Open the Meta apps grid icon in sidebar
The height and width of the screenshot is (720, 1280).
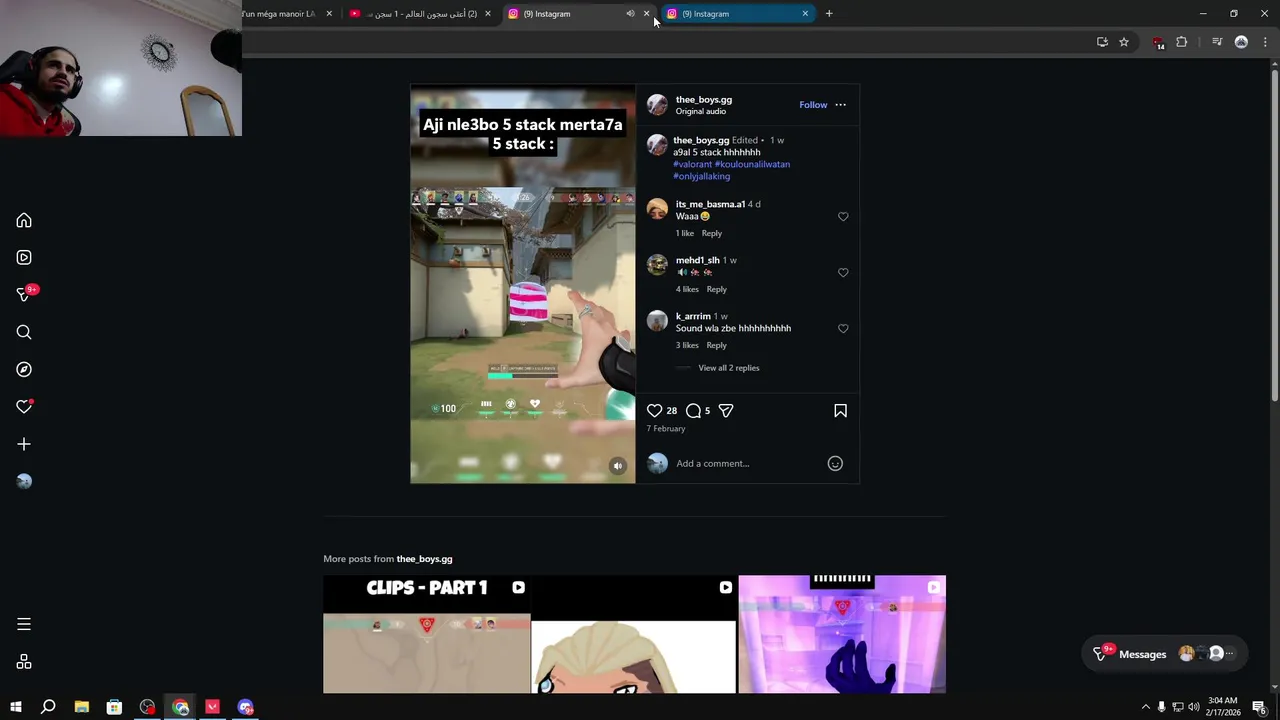24,662
